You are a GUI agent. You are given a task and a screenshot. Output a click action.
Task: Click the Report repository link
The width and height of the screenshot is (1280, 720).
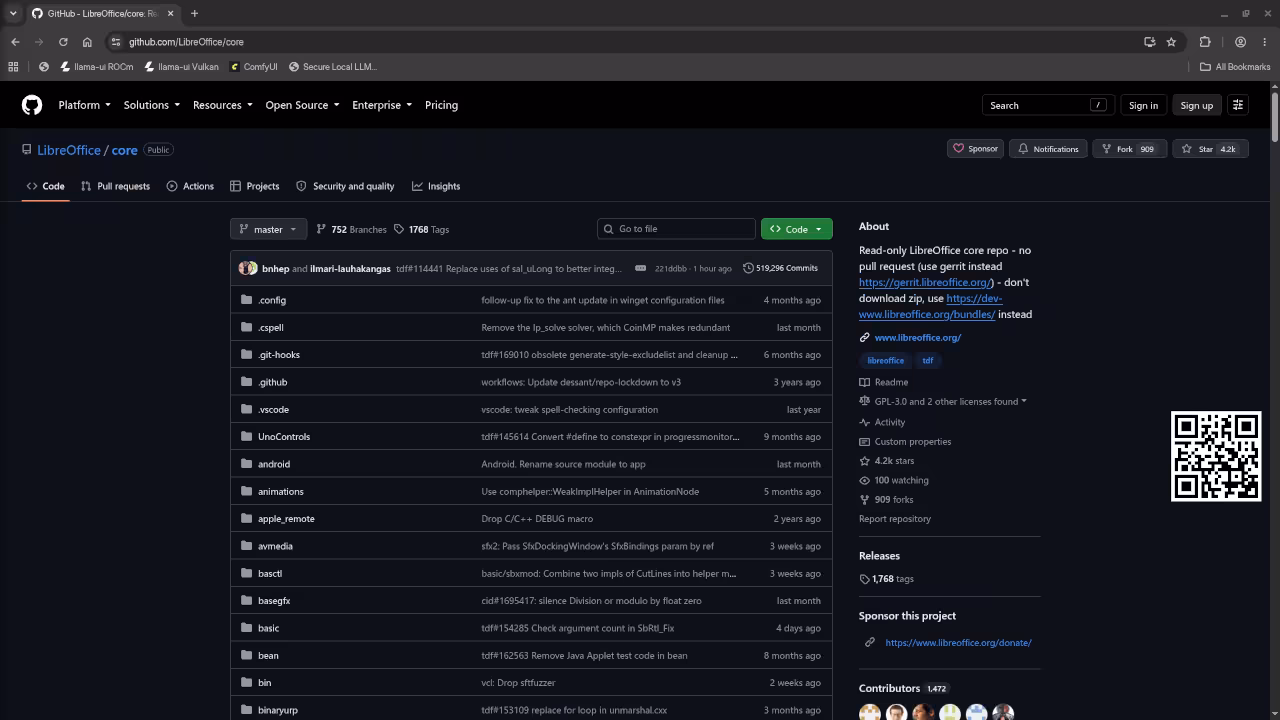[x=894, y=519]
